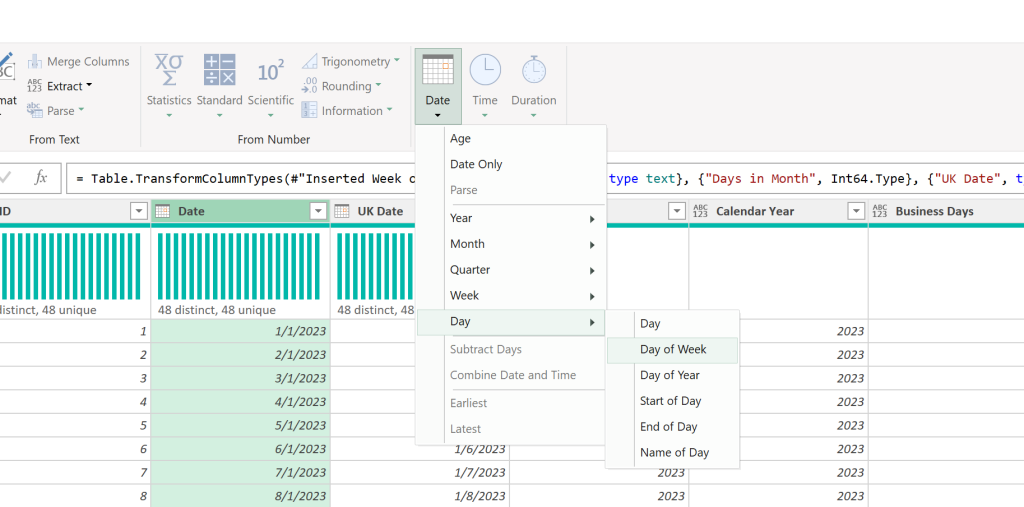Choose Date Only from the menu
This screenshot has height=507, width=1024.
click(x=511, y=165)
